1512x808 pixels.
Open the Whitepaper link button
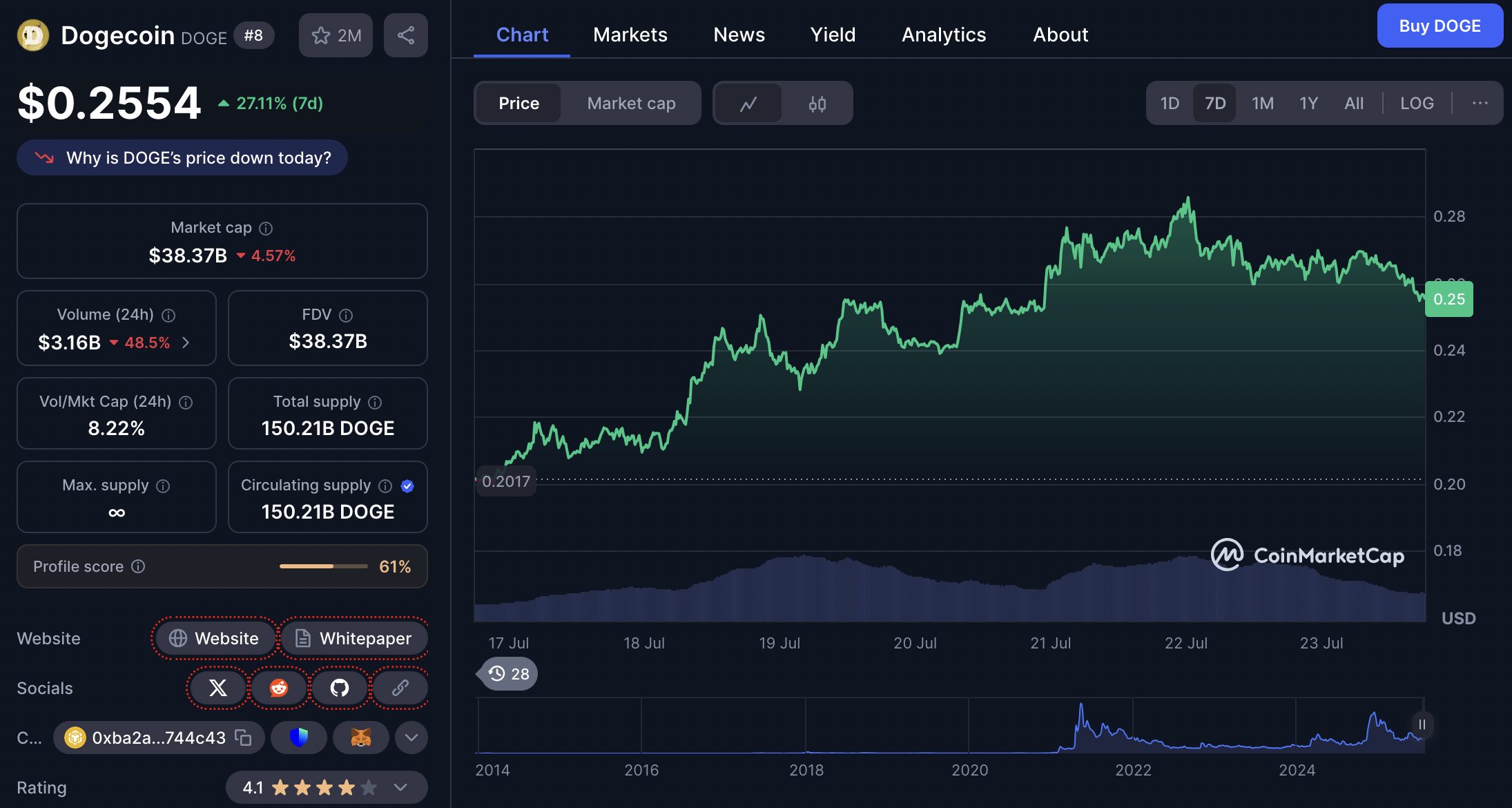354,638
